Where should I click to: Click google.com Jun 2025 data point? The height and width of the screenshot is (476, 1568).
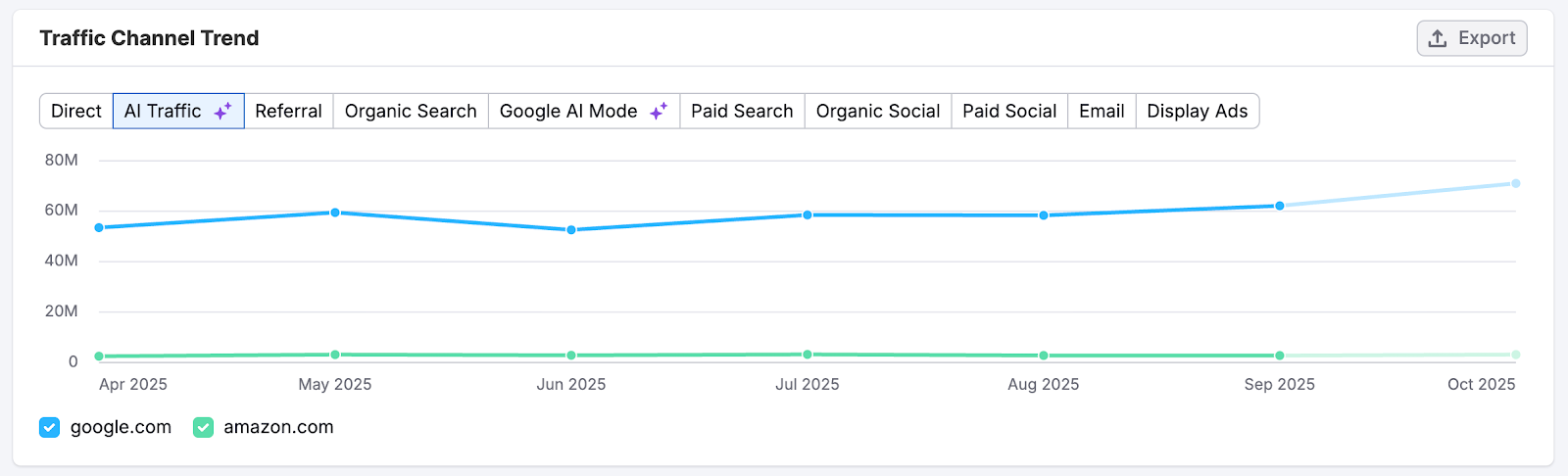[x=571, y=230]
